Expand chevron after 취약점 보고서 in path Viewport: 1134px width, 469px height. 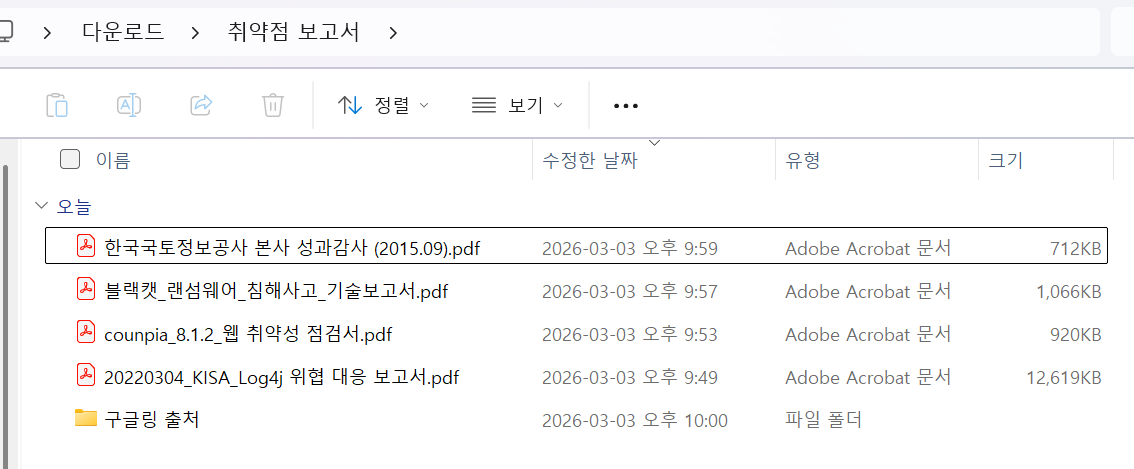[393, 32]
